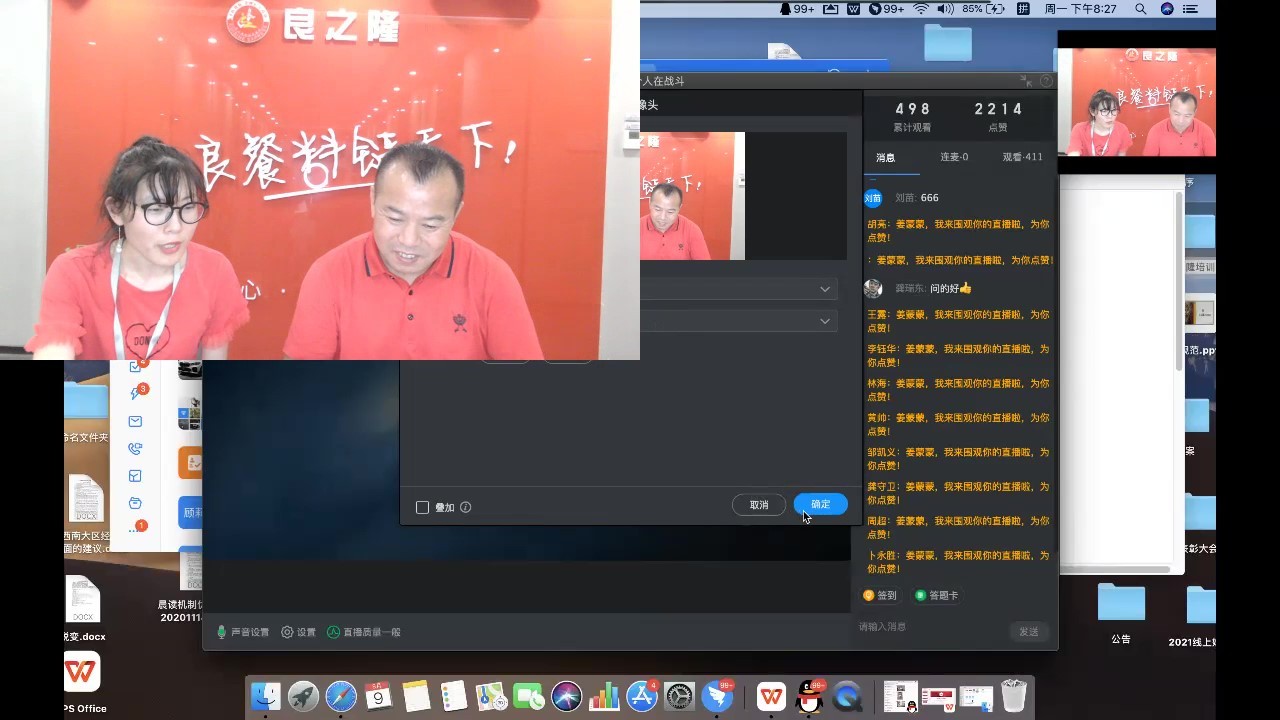The height and width of the screenshot is (720, 1280).
Task: Open WPS Office from the dock
Action: [771, 696]
